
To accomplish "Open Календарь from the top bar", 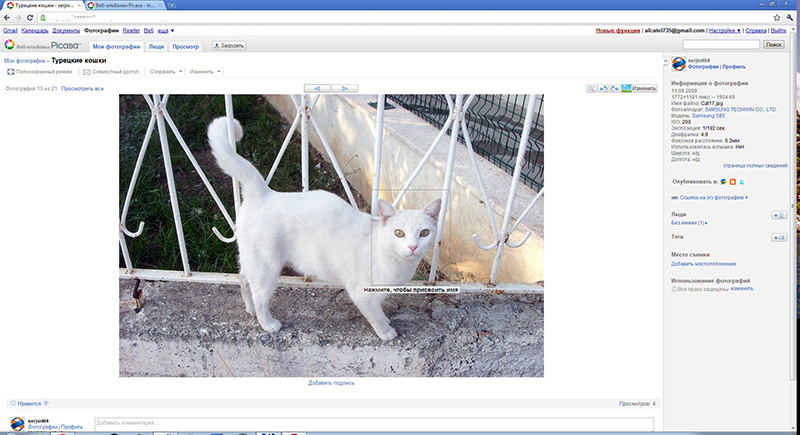I will click(x=35, y=31).
